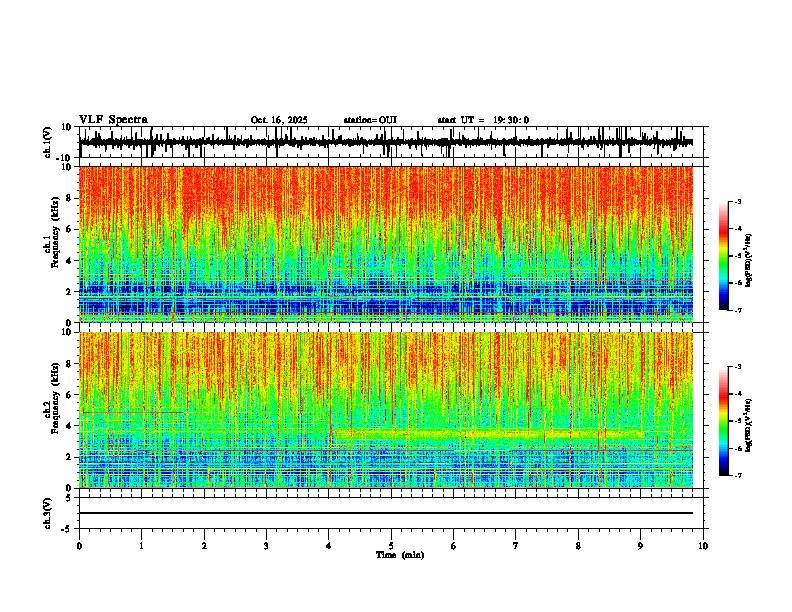
Task: Click inside the ch.1 spectrogram panel
Action: point(386,244)
